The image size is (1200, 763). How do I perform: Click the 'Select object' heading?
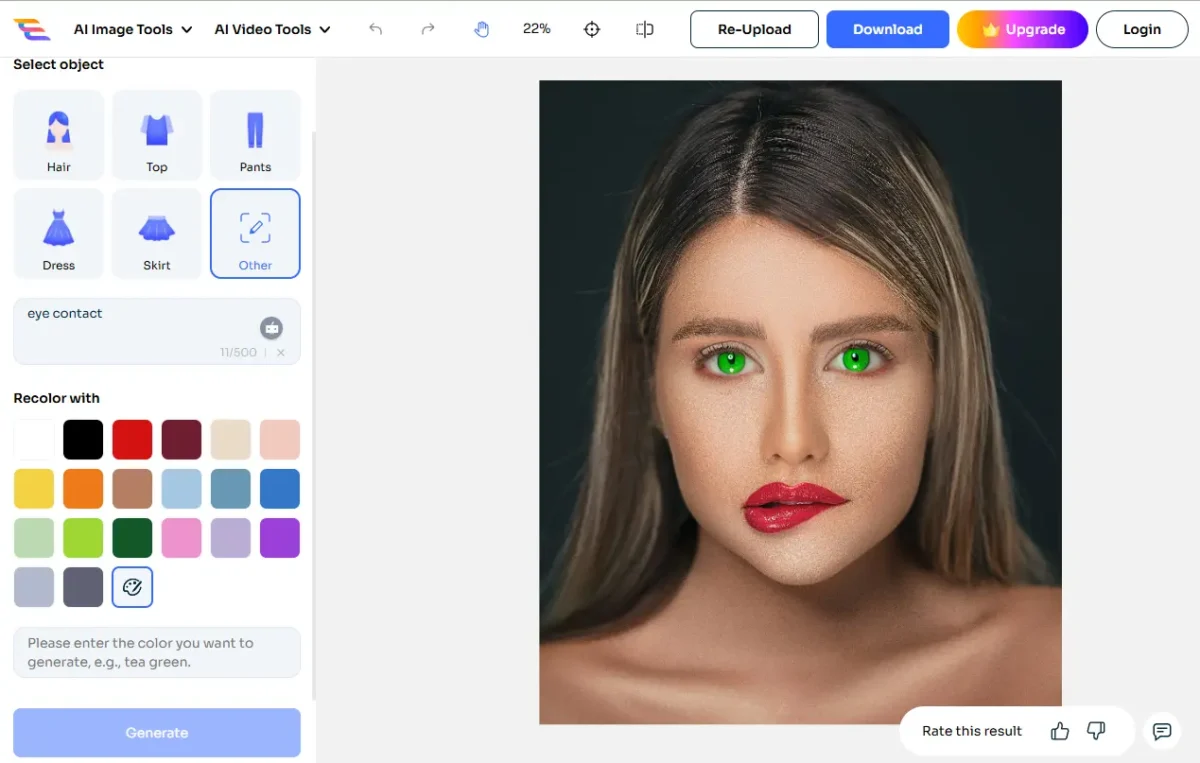click(59, 64)
